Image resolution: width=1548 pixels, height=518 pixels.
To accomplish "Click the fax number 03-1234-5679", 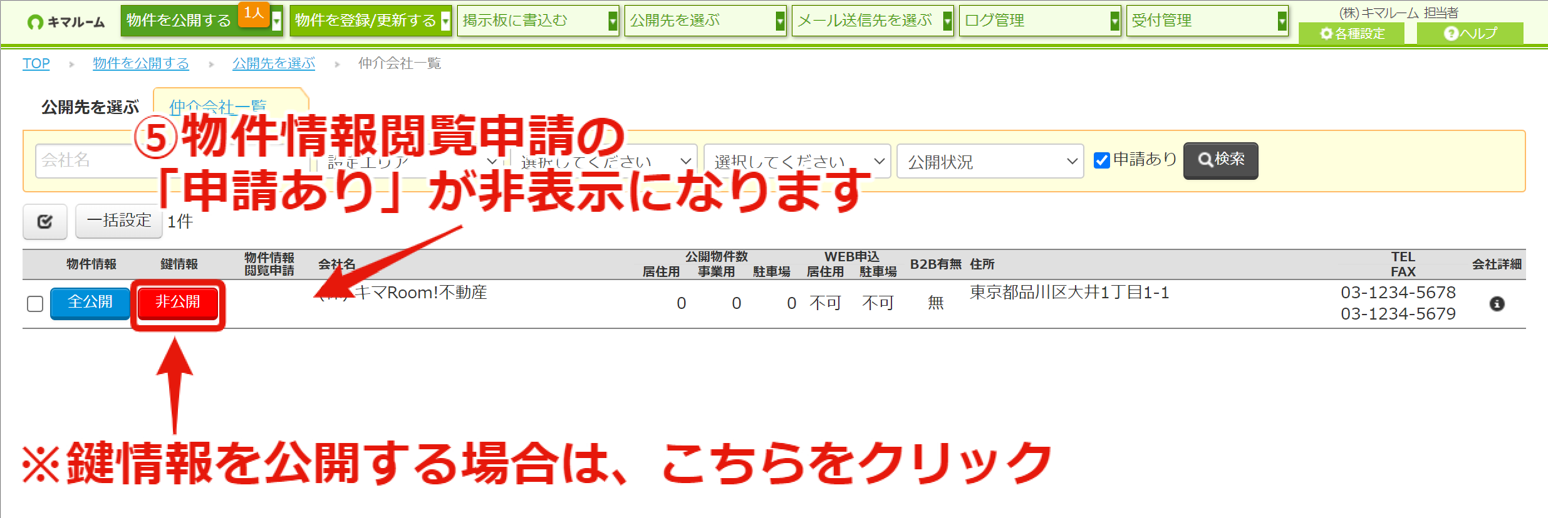I will (1398, 314).
